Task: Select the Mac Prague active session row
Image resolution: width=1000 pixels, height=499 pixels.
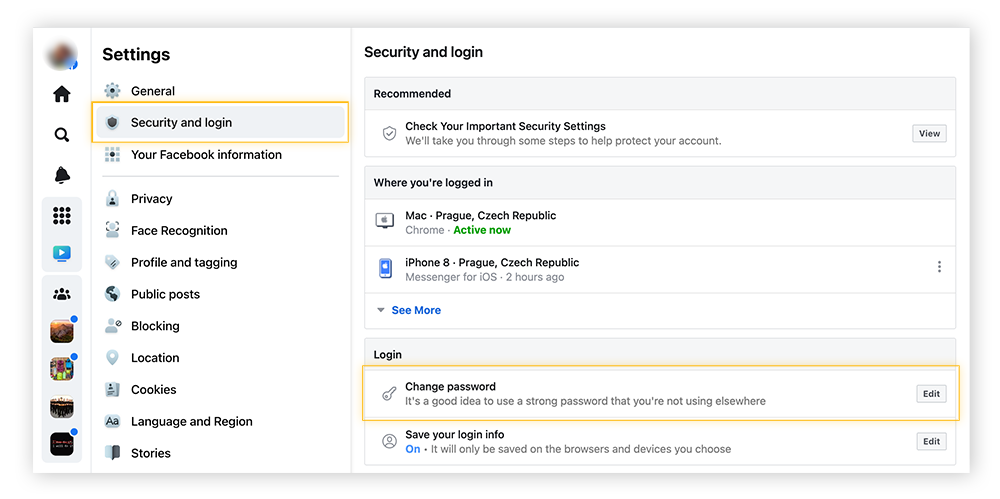Action: tap(660, 223)
